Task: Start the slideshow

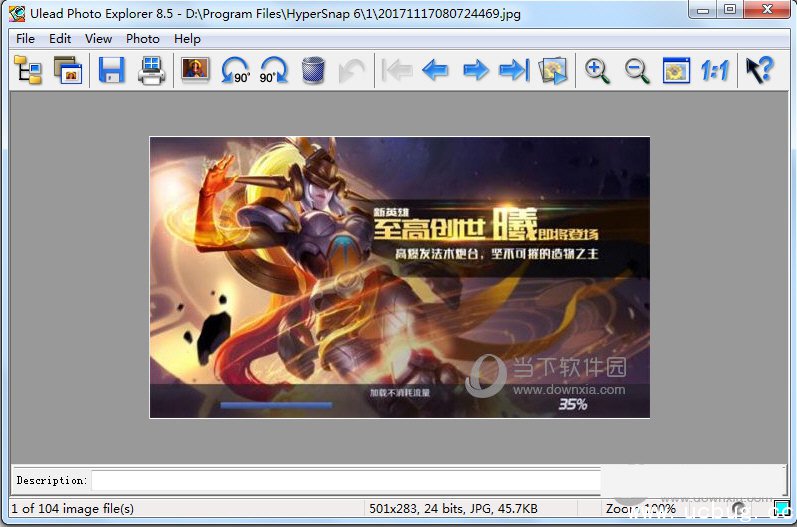Action: (x=553, y=71)
